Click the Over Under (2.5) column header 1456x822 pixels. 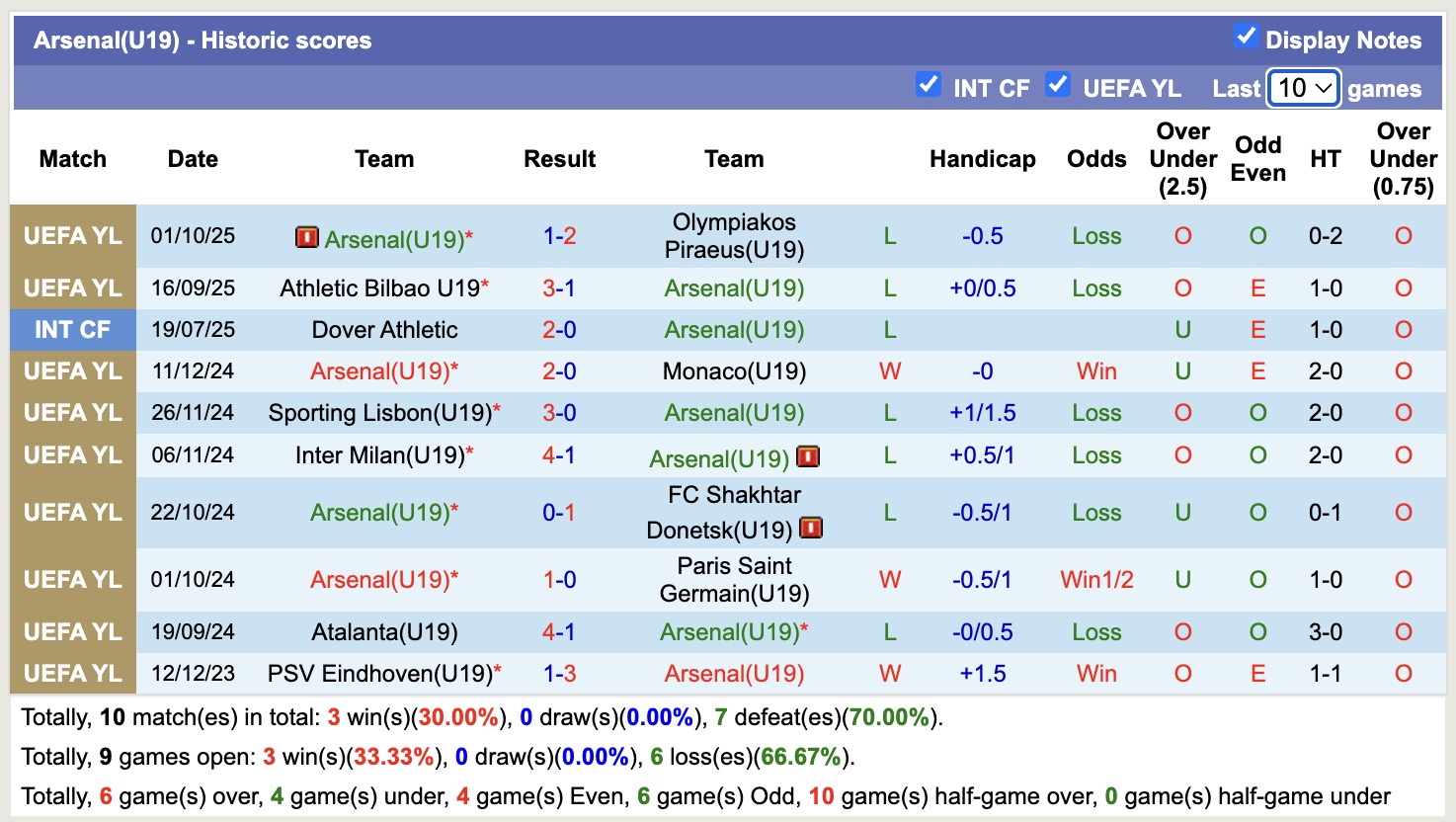(1182, 159)
